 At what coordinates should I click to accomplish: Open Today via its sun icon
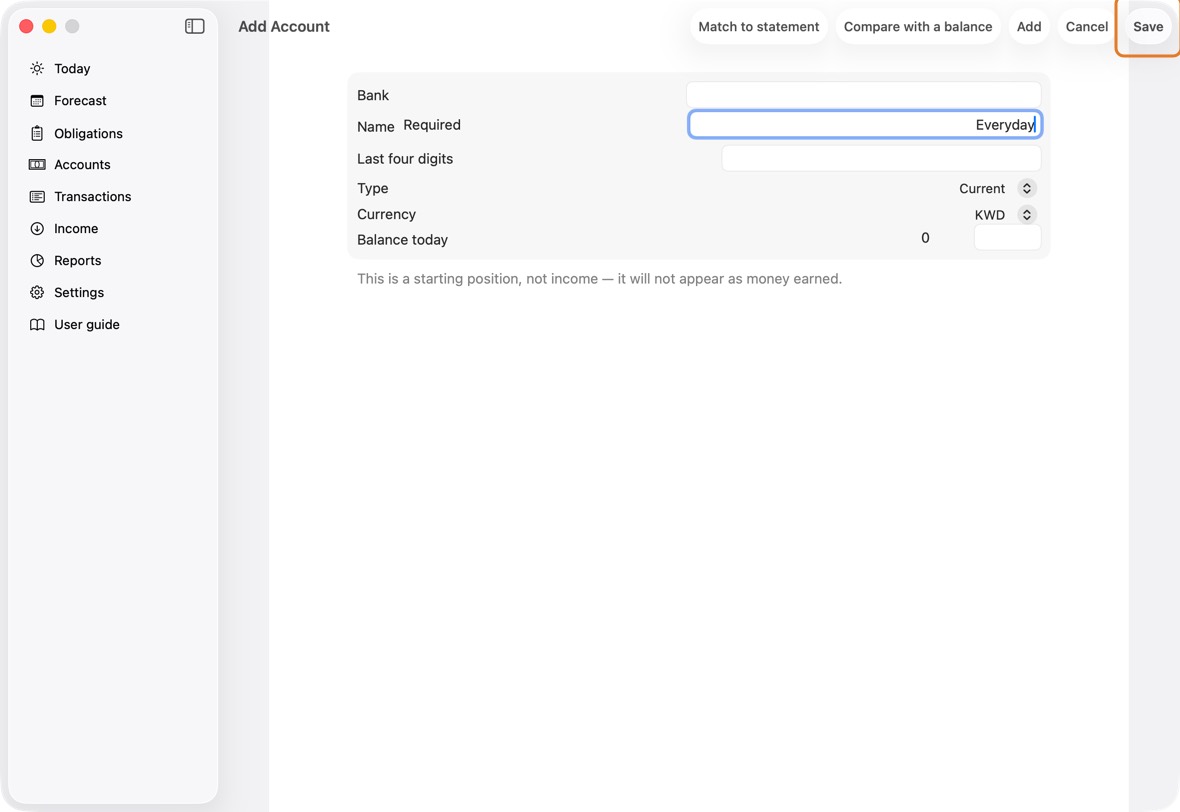[37, 68]
